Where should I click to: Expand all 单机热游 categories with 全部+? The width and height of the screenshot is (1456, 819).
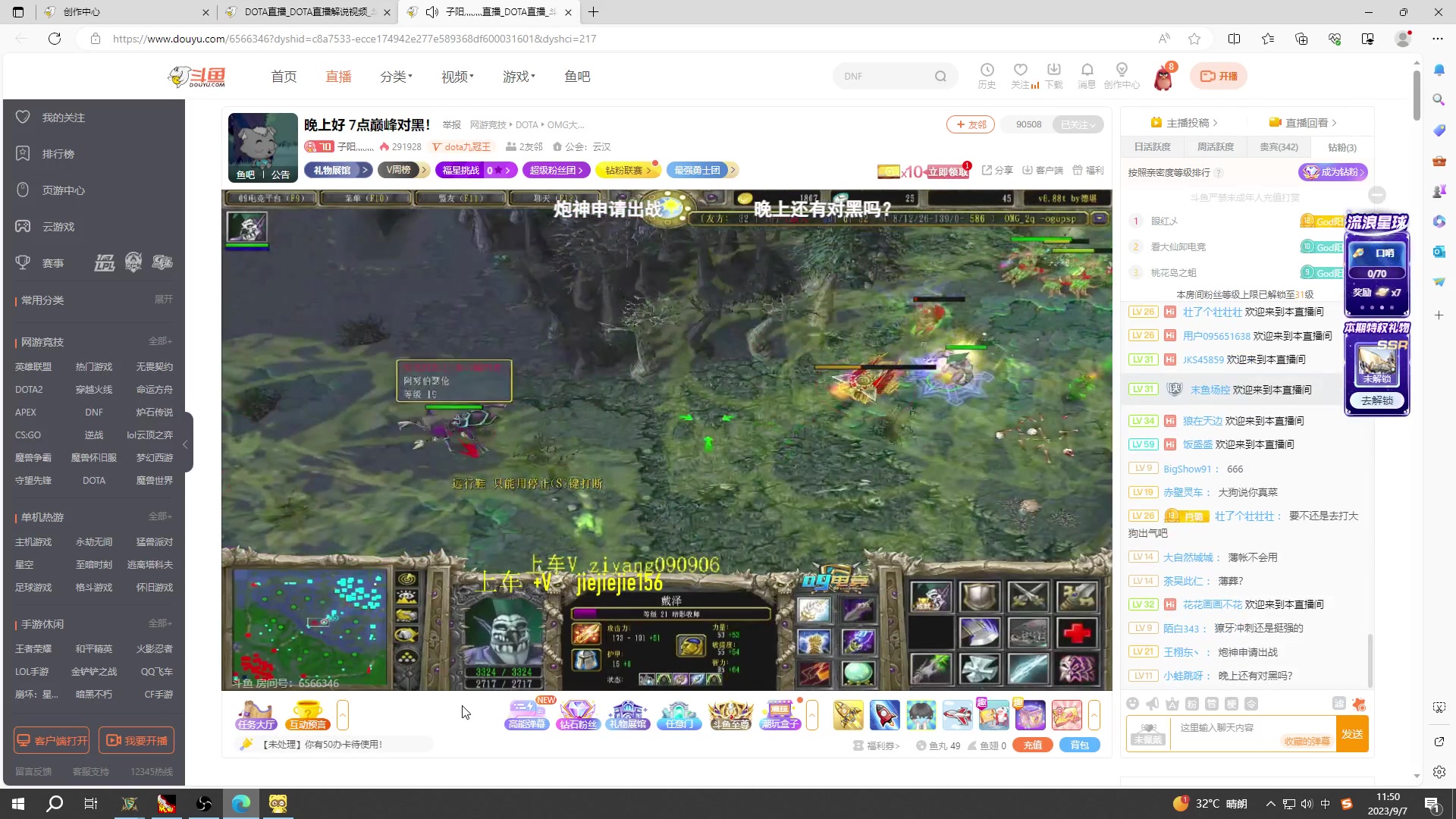pyautogui.click(x=160, y=516)
